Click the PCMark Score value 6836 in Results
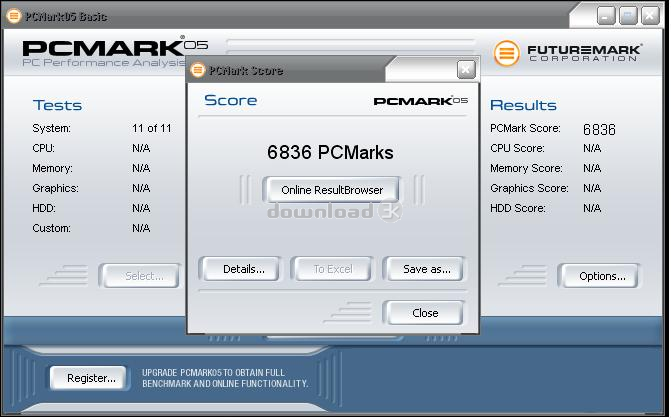Screen dimensions: 671x420 click(599, 129)
